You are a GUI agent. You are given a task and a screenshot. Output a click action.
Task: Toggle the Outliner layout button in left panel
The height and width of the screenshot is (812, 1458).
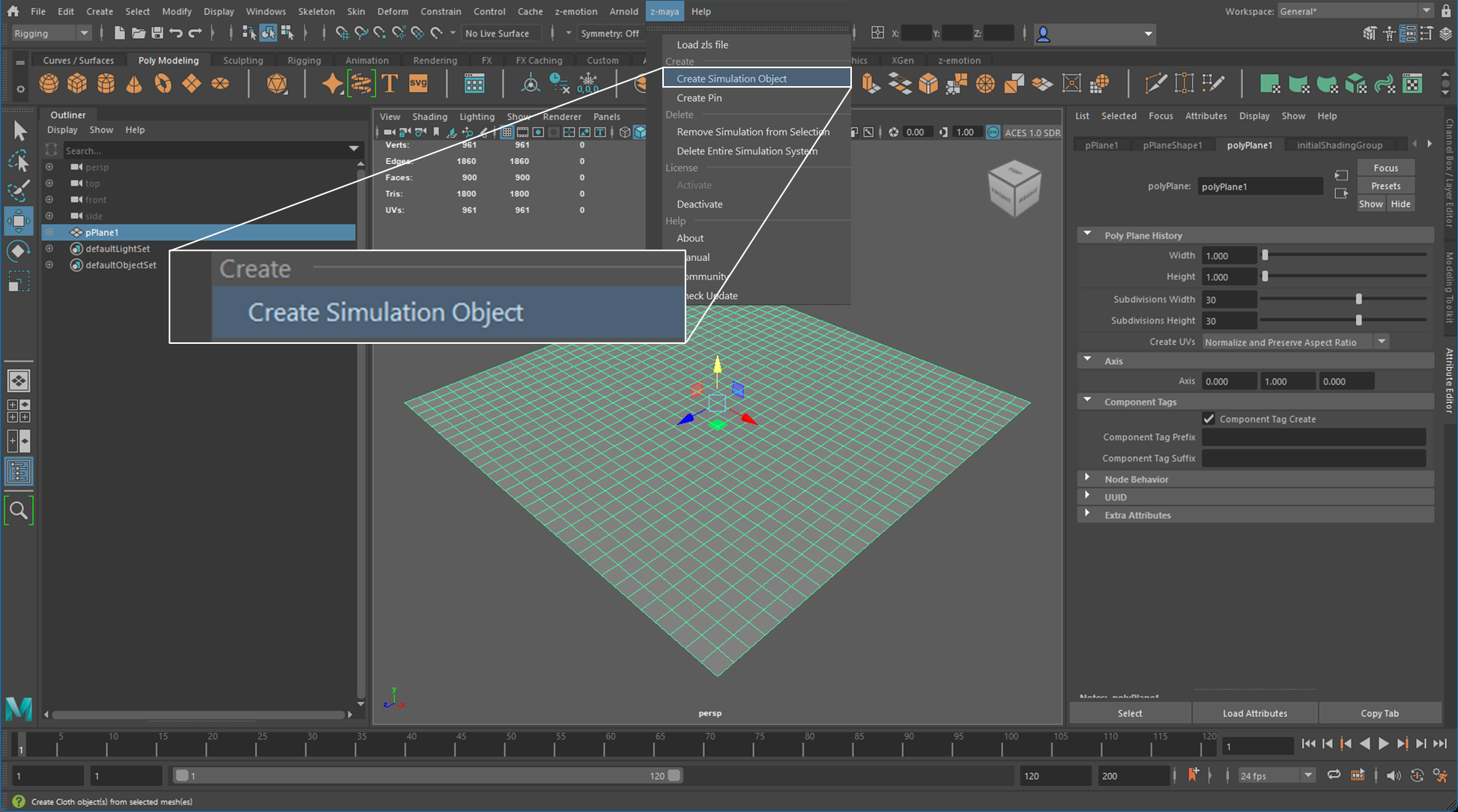[x=19, y=472]
